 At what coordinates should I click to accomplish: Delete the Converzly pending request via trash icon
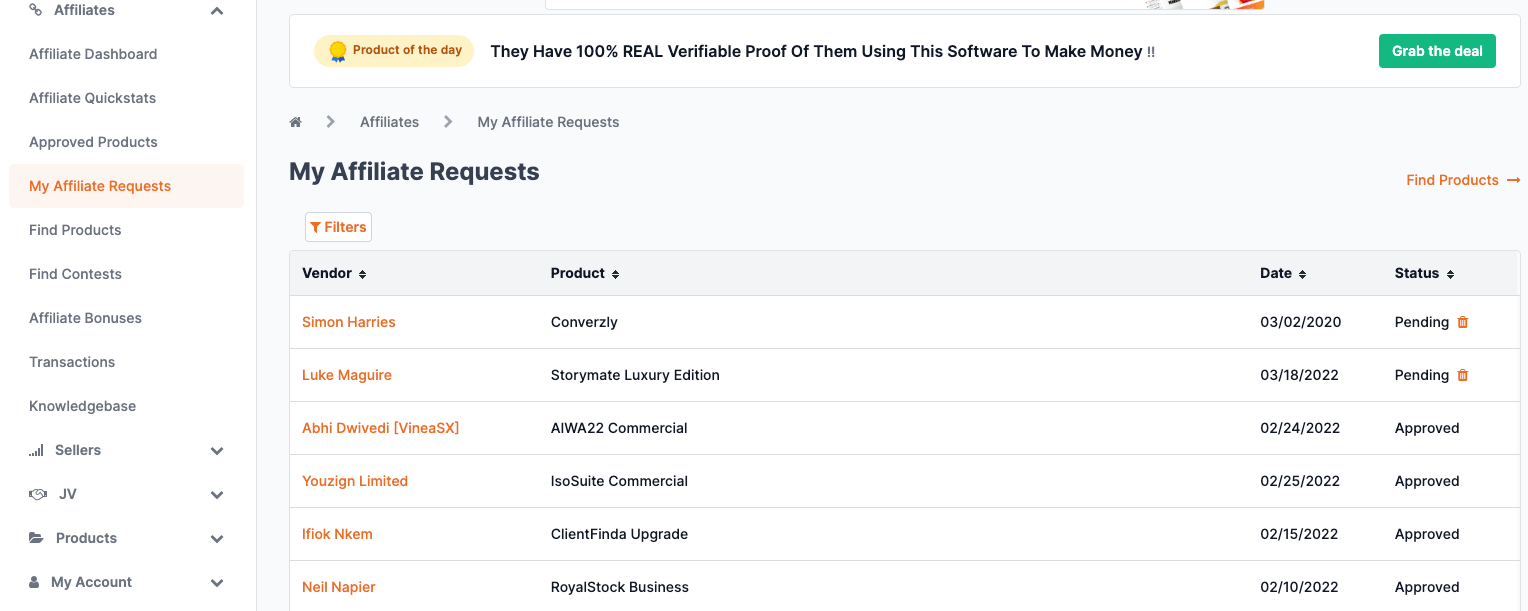pos(1462,322)
